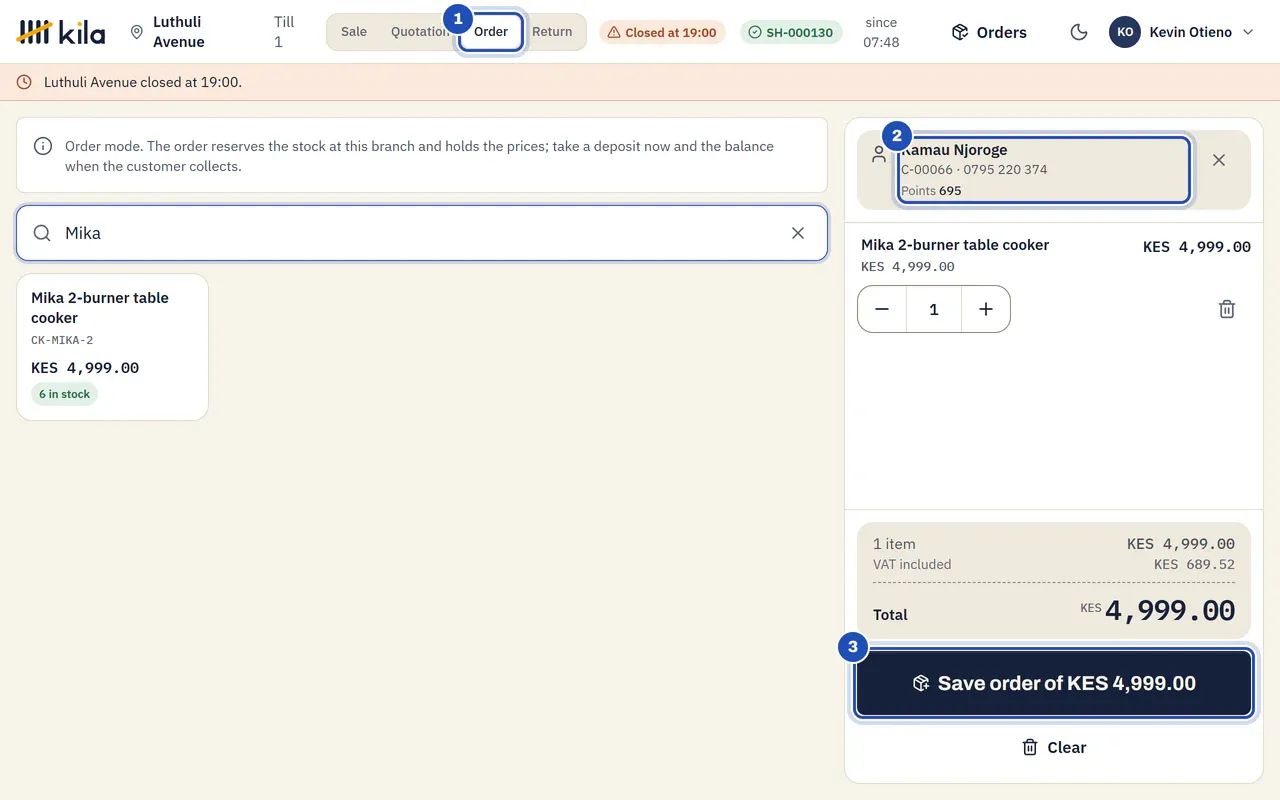The image size is (1280, 800).
Task: Click the clock icon in the closed banner
Action: (x=24, y=82)
